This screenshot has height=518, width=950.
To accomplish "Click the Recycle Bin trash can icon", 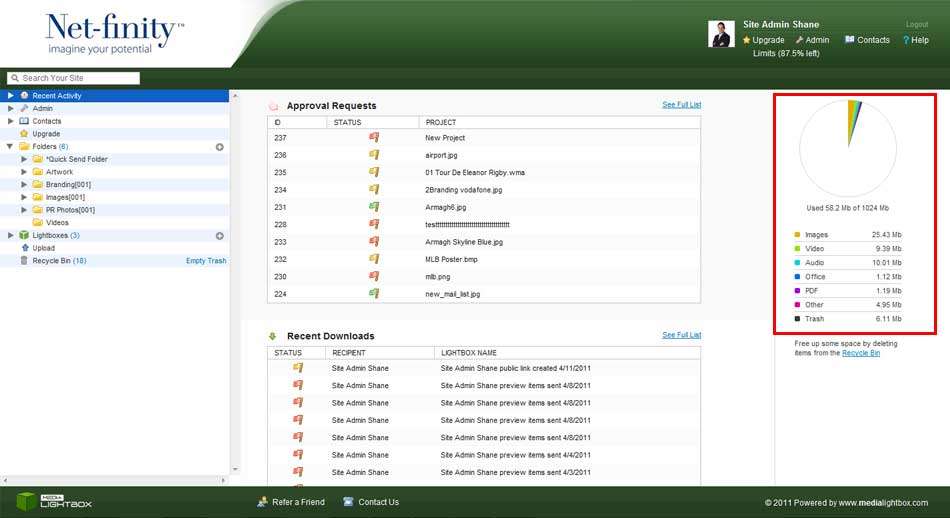I will (x=24, y=261).
